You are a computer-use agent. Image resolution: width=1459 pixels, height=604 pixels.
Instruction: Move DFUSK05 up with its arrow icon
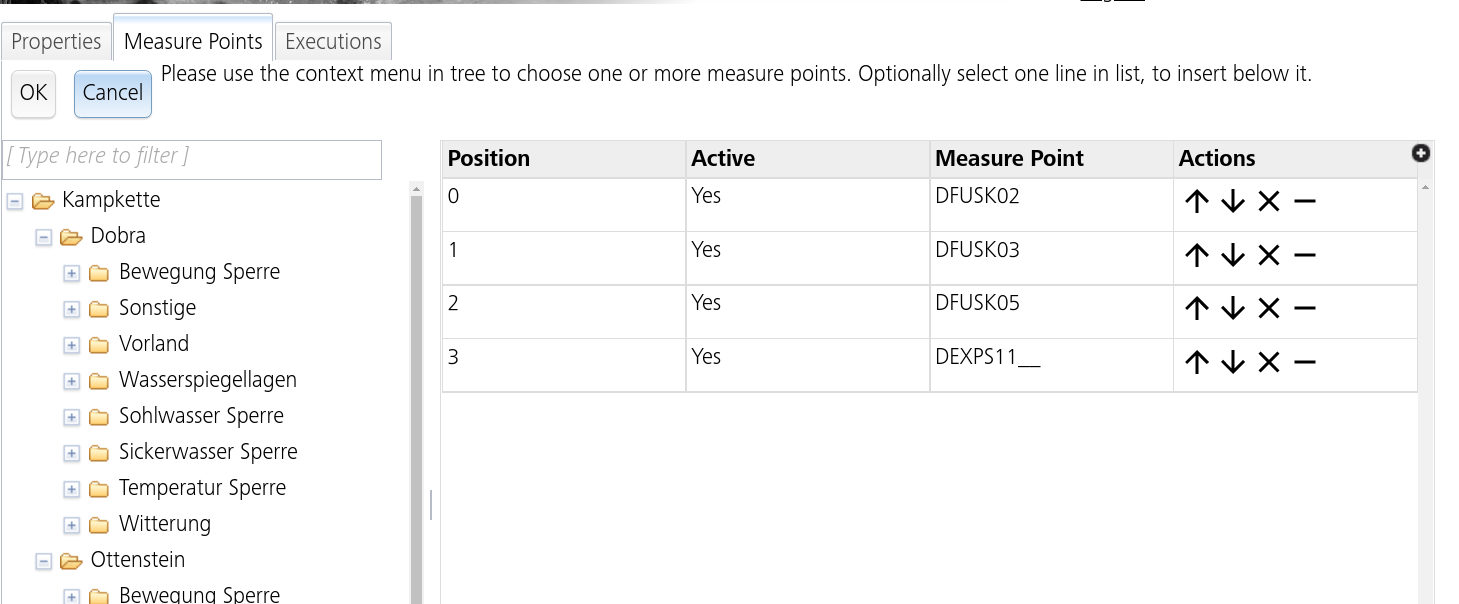1196,308
